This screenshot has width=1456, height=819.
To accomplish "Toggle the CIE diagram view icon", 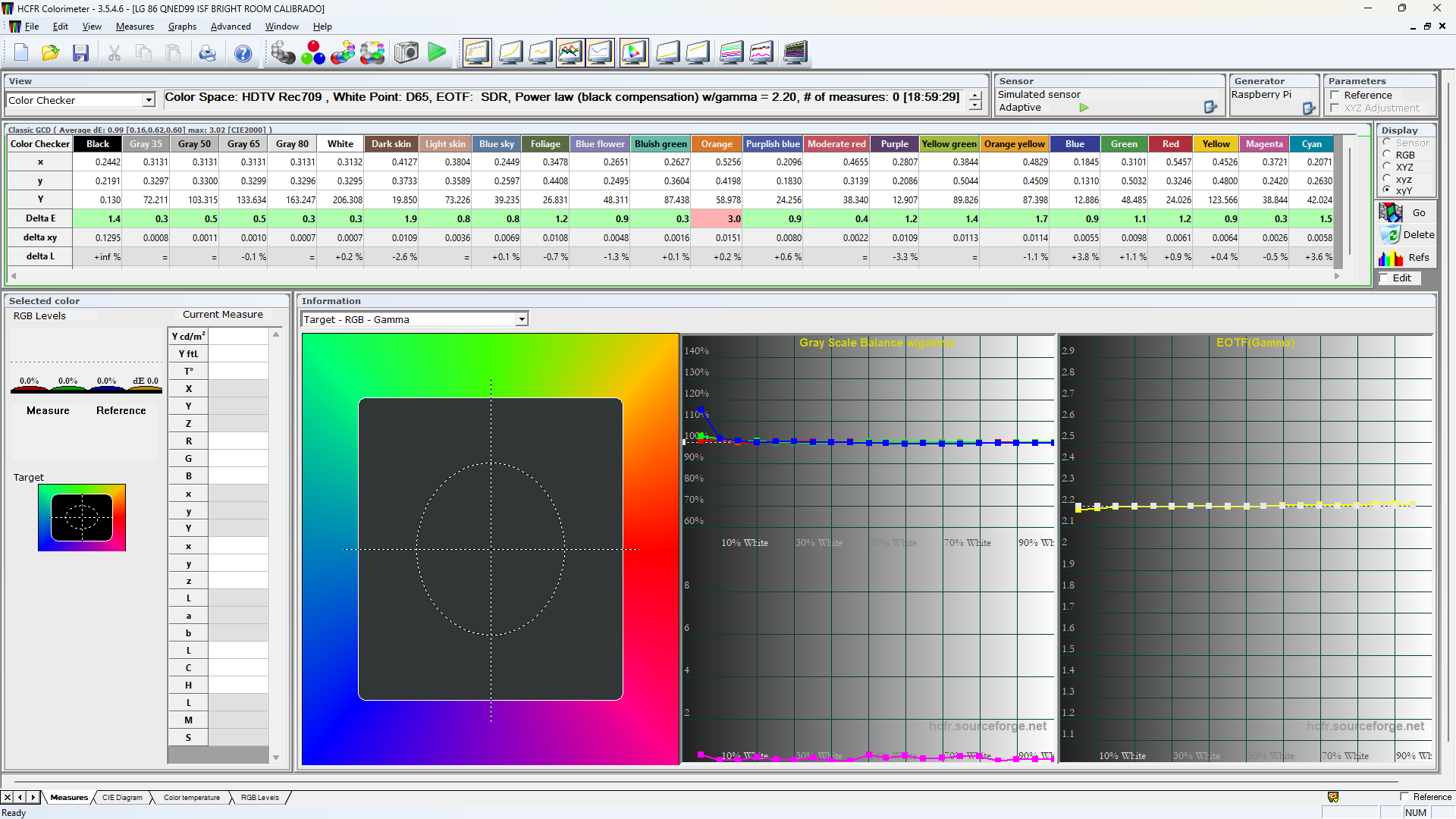I will tap(634, 53).
